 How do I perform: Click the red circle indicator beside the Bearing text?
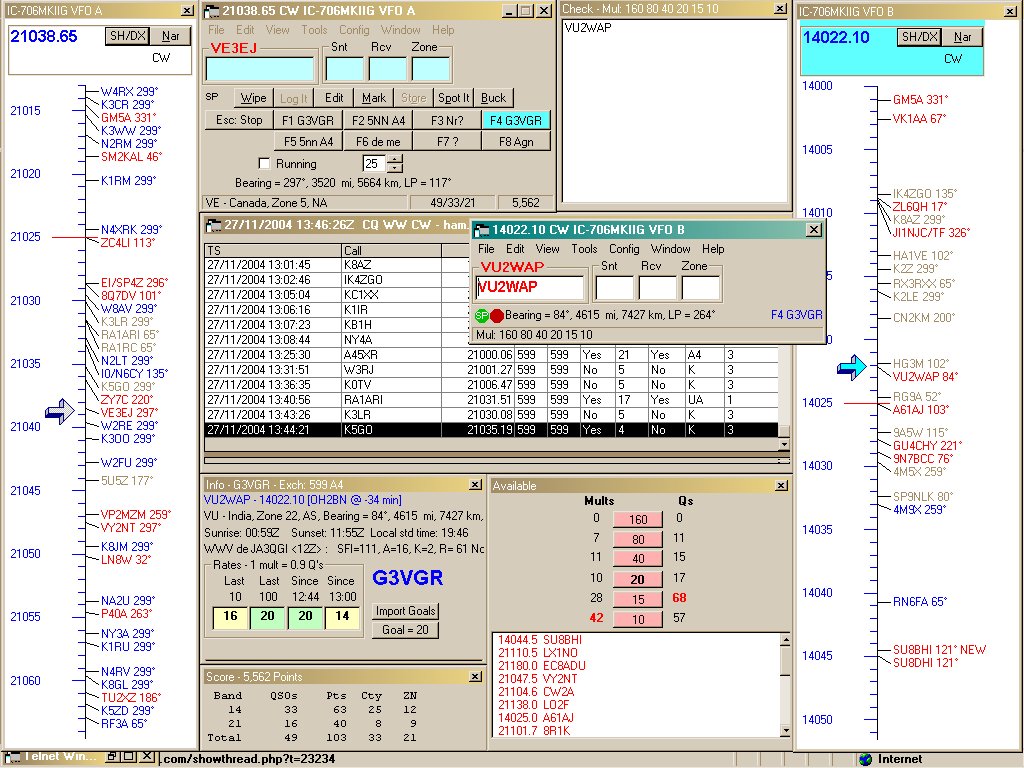497,315
